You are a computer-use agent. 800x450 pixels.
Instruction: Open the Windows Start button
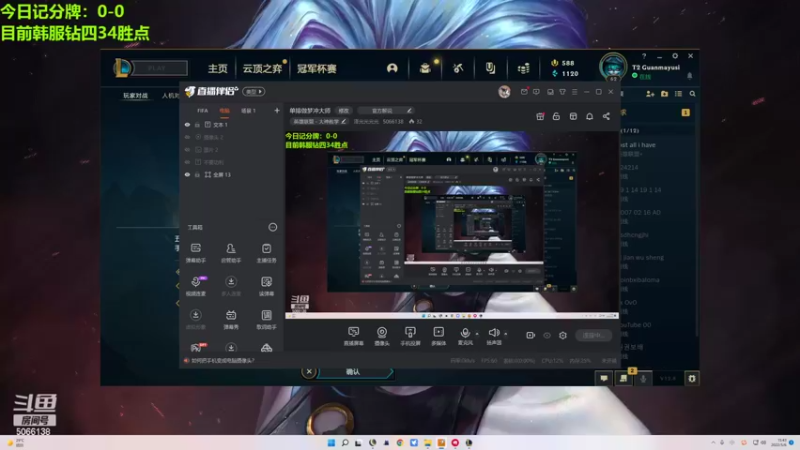coord(331,443)
